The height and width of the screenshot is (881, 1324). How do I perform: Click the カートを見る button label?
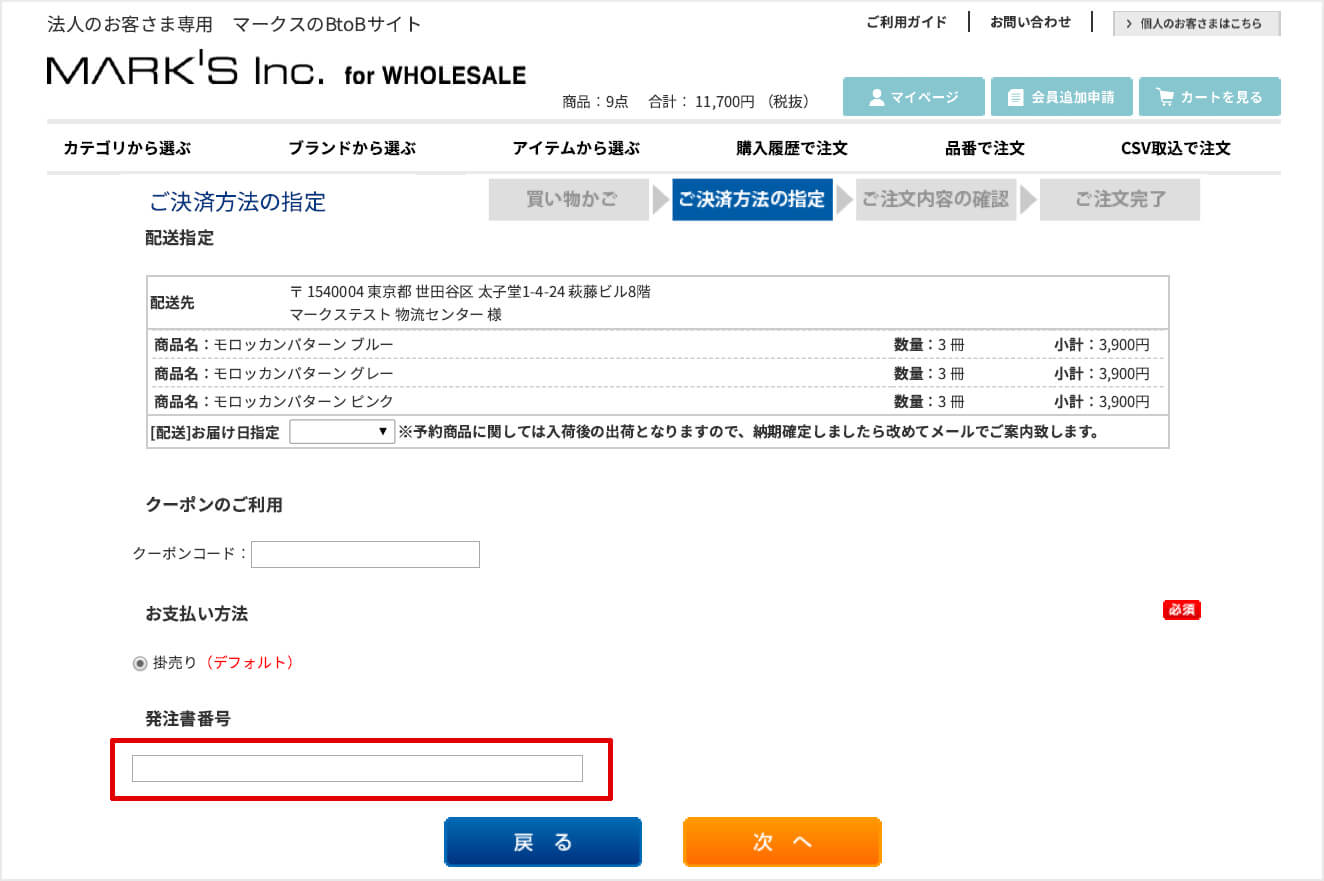[x=1221, y=97]
